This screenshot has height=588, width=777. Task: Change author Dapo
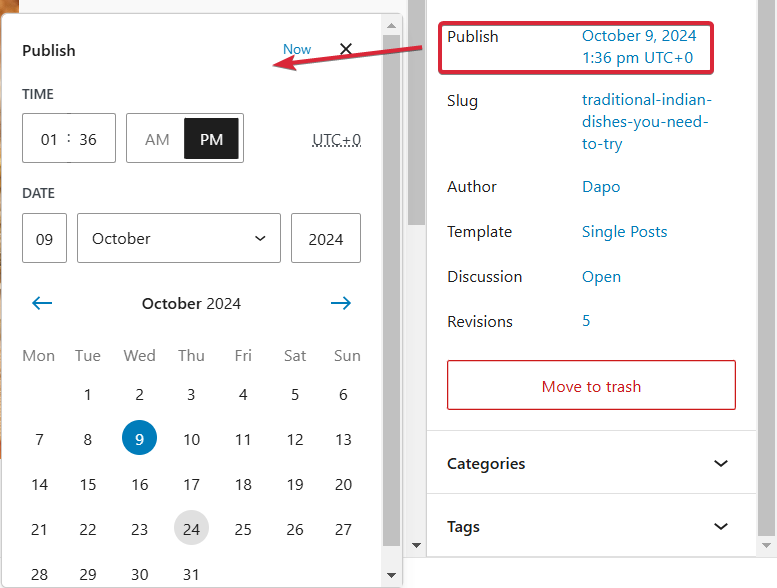pos(601,187)
